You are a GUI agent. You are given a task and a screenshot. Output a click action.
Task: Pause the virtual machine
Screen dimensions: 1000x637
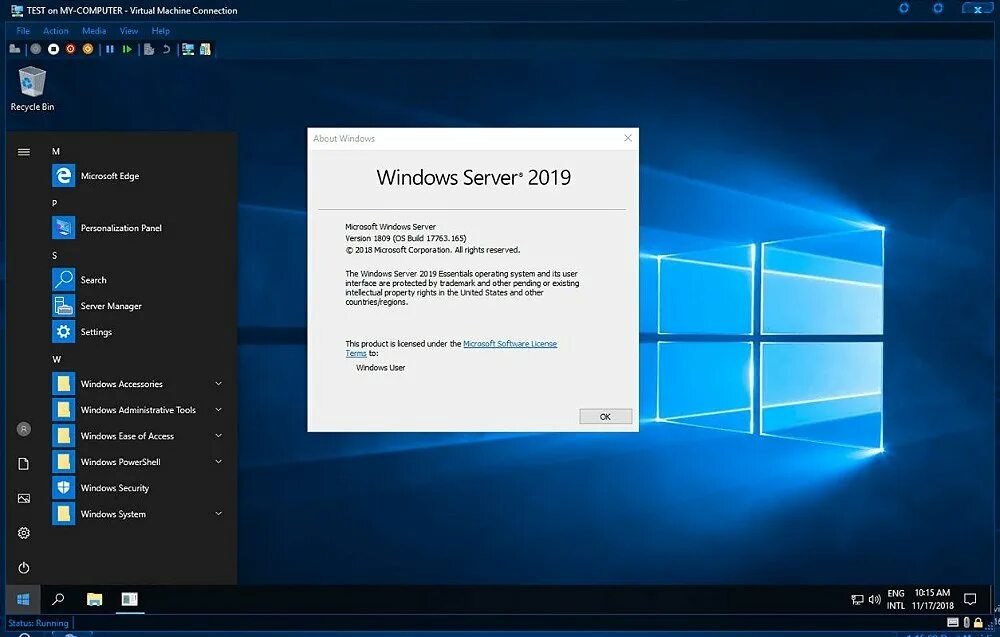click(109, 49)
